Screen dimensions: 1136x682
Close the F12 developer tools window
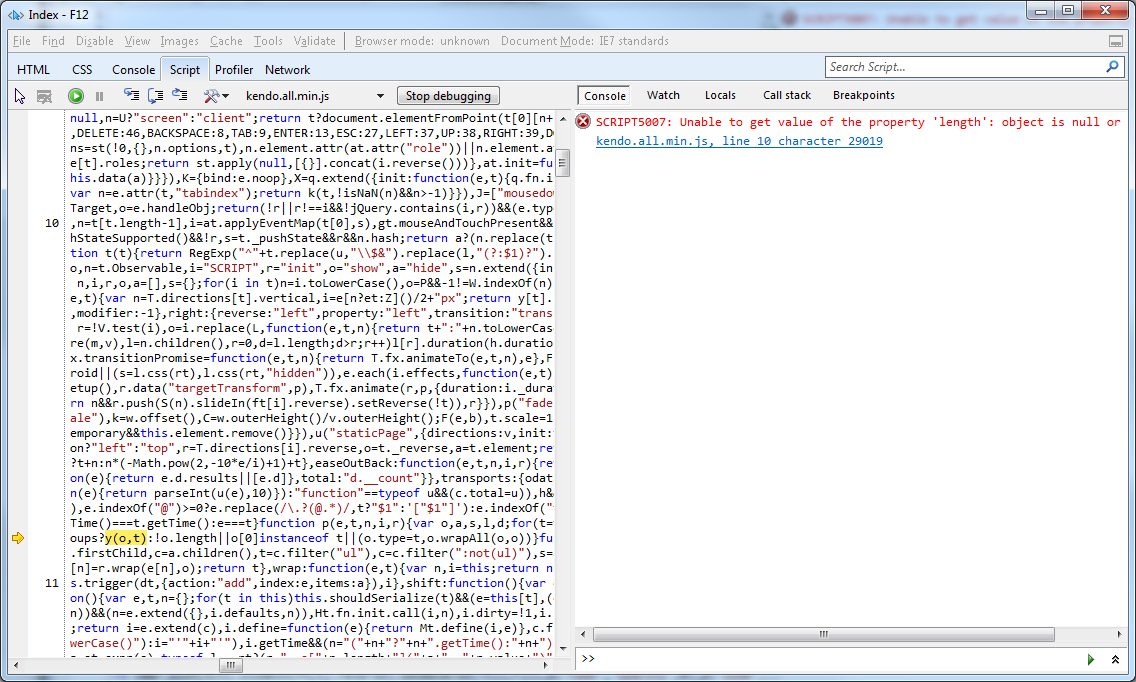click(1106, 11)
